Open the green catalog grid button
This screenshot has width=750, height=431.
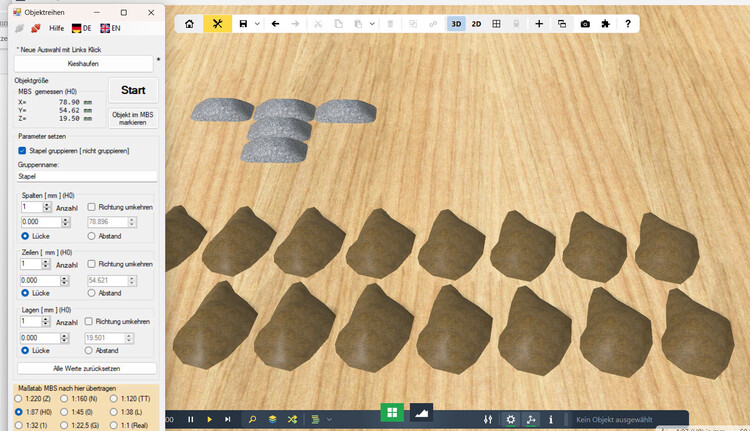point(392,412)
